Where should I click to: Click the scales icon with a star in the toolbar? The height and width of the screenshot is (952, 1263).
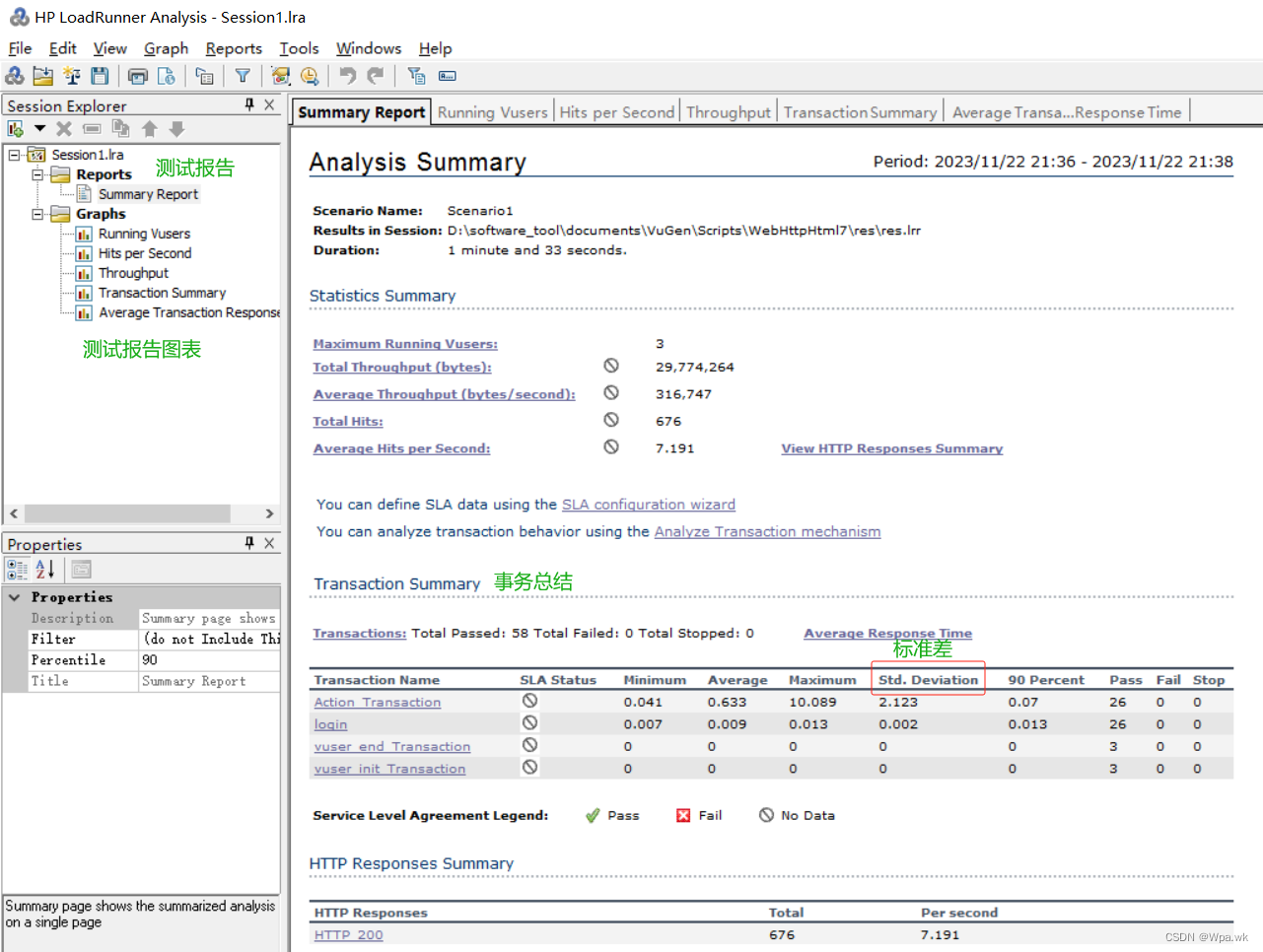click(71, 76)
